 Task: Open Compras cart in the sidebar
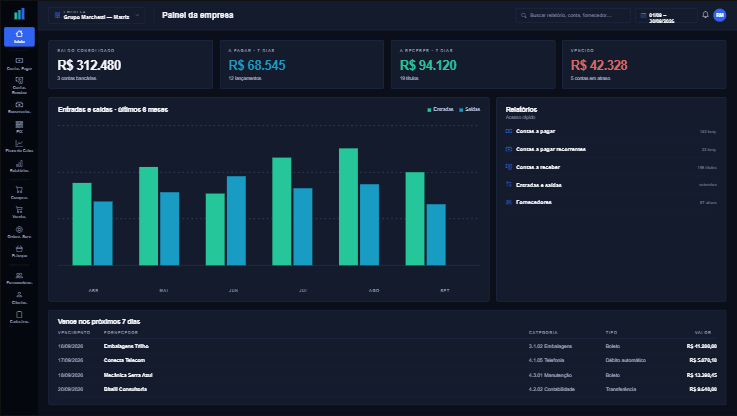pos(19,193)
